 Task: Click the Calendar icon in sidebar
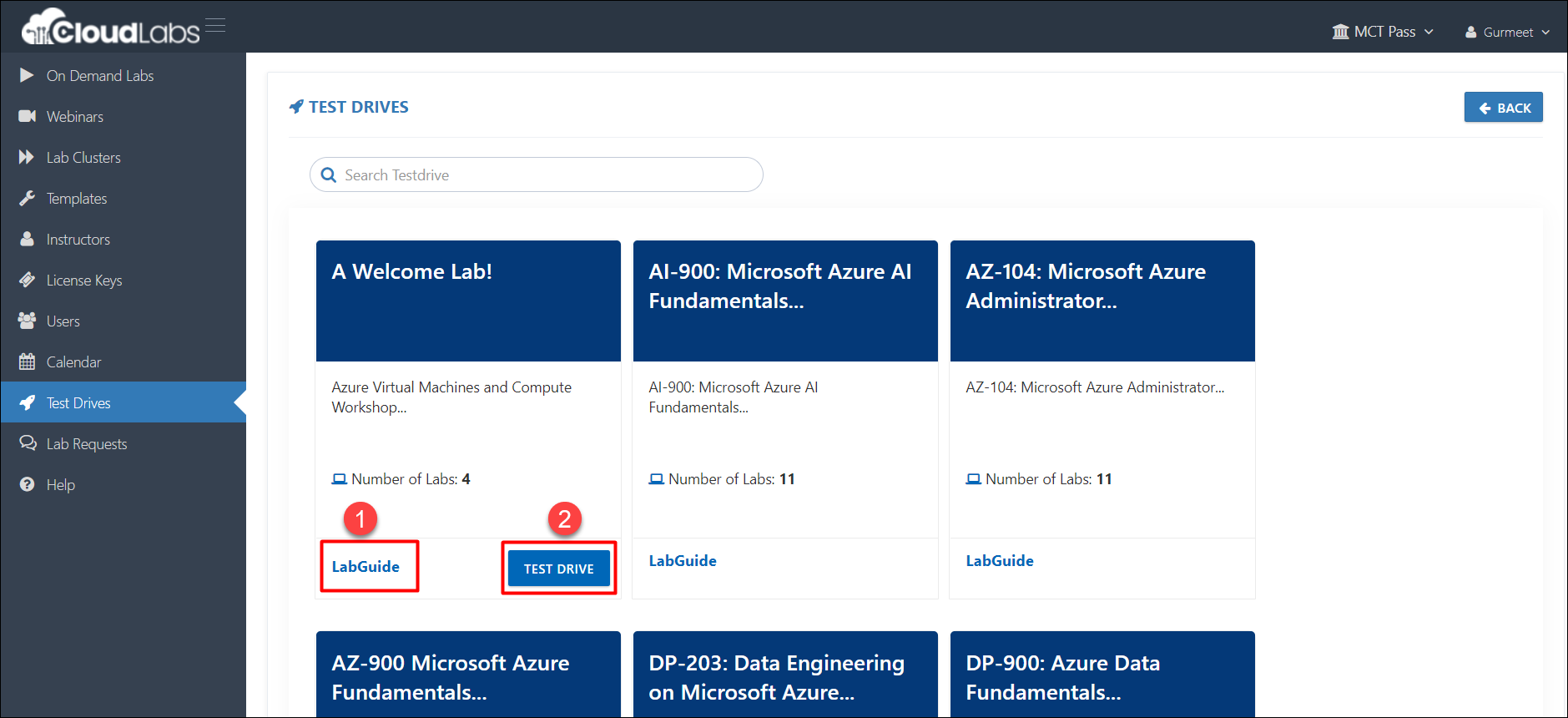pos(28,362)
